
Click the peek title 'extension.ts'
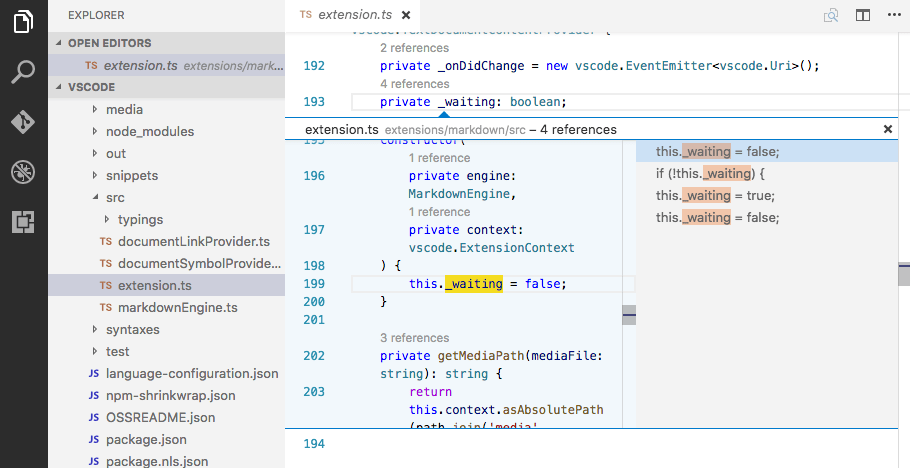coord(342,129)
